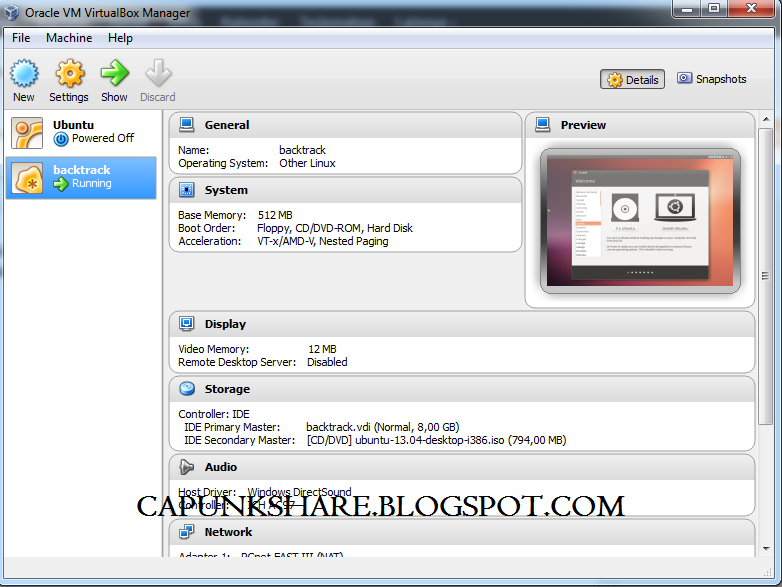
Task: Click the green Show arrow icon
Action: 114,73
